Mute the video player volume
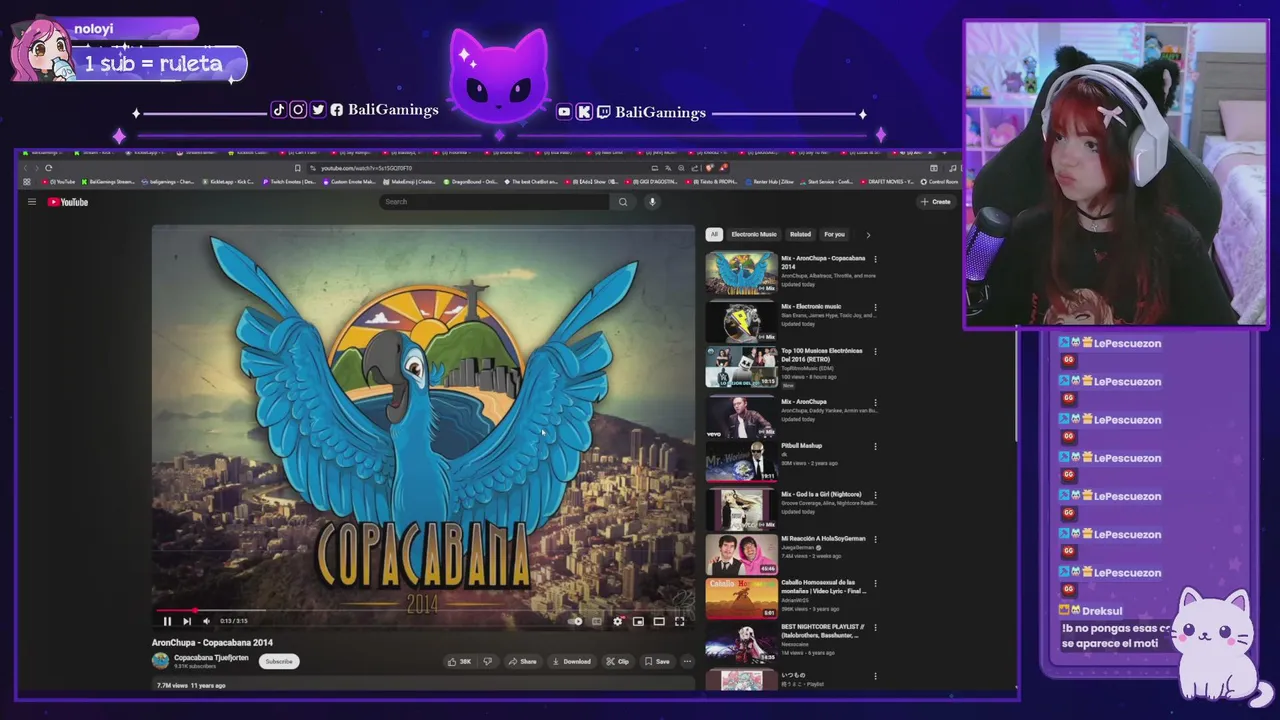The image size is (1280, 720). click(x=206, y=621)
